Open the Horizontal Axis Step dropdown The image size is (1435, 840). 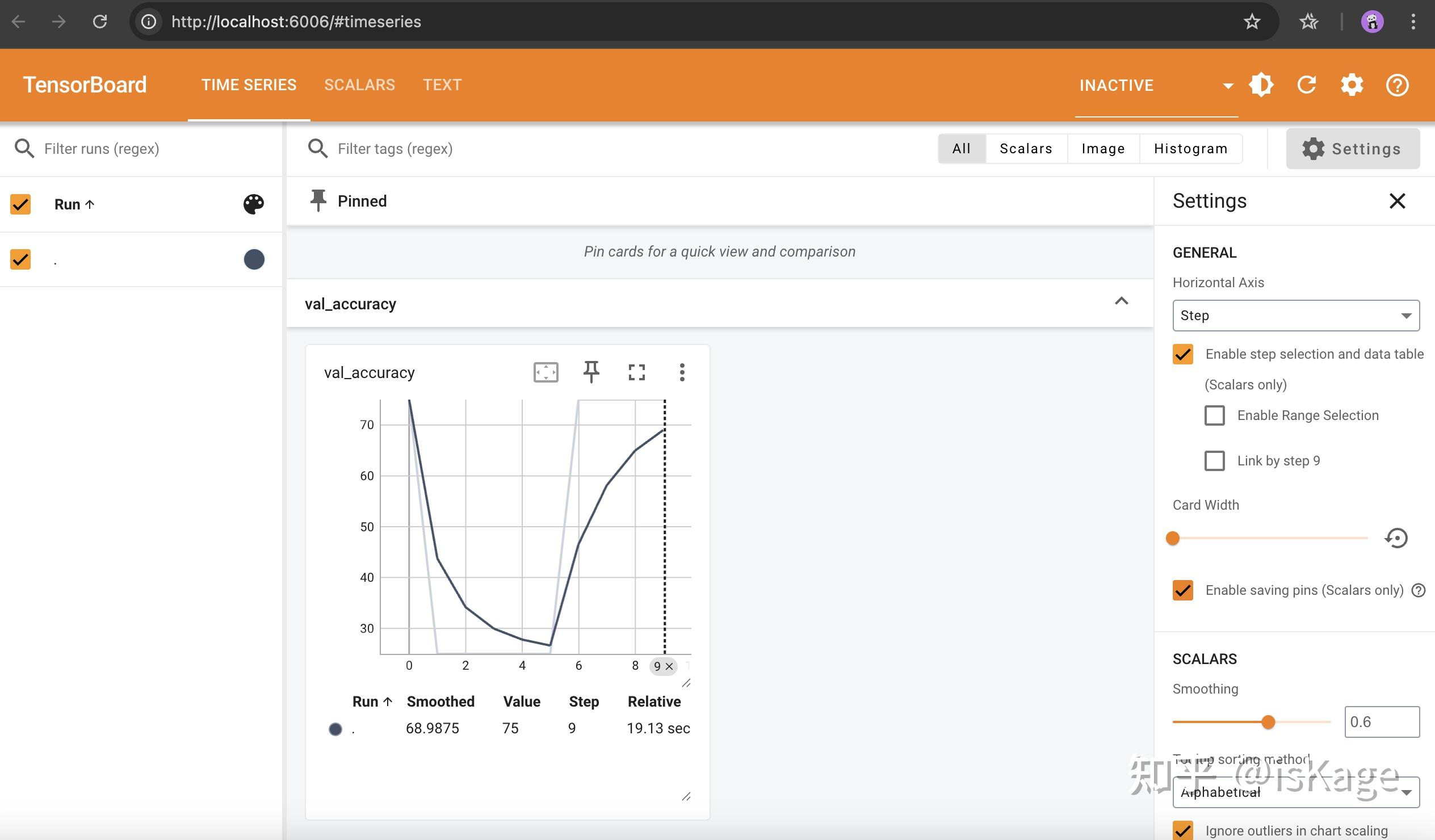click(x=1295, y=315)
